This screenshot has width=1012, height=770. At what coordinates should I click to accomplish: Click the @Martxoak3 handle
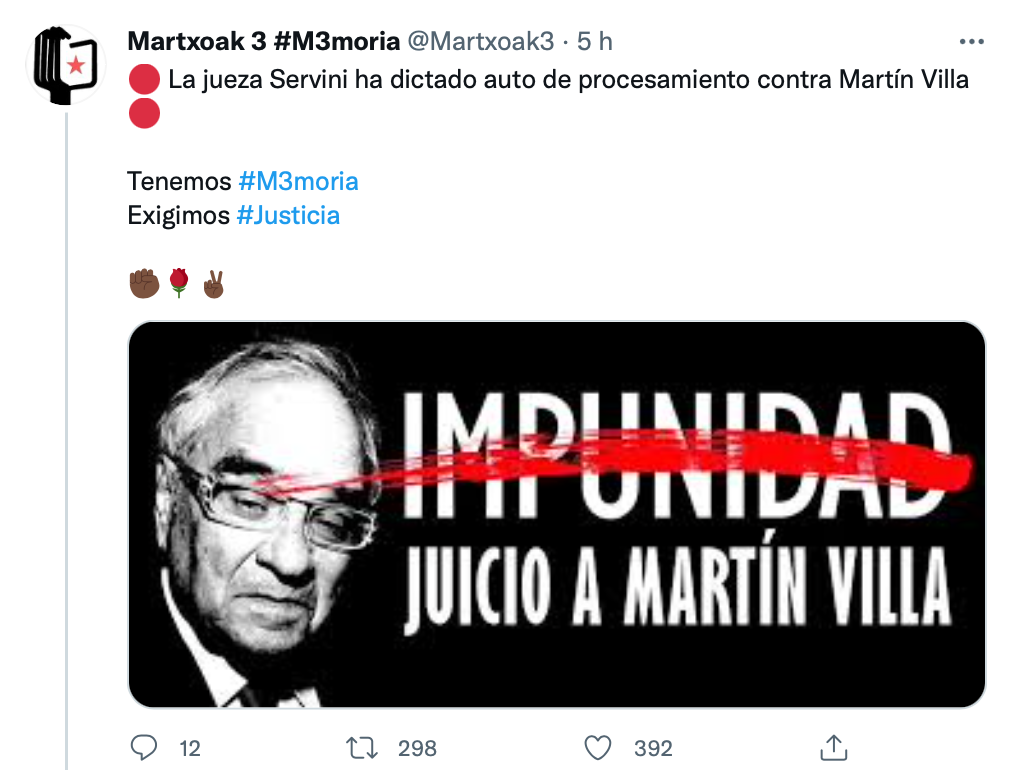click(481, 41)
